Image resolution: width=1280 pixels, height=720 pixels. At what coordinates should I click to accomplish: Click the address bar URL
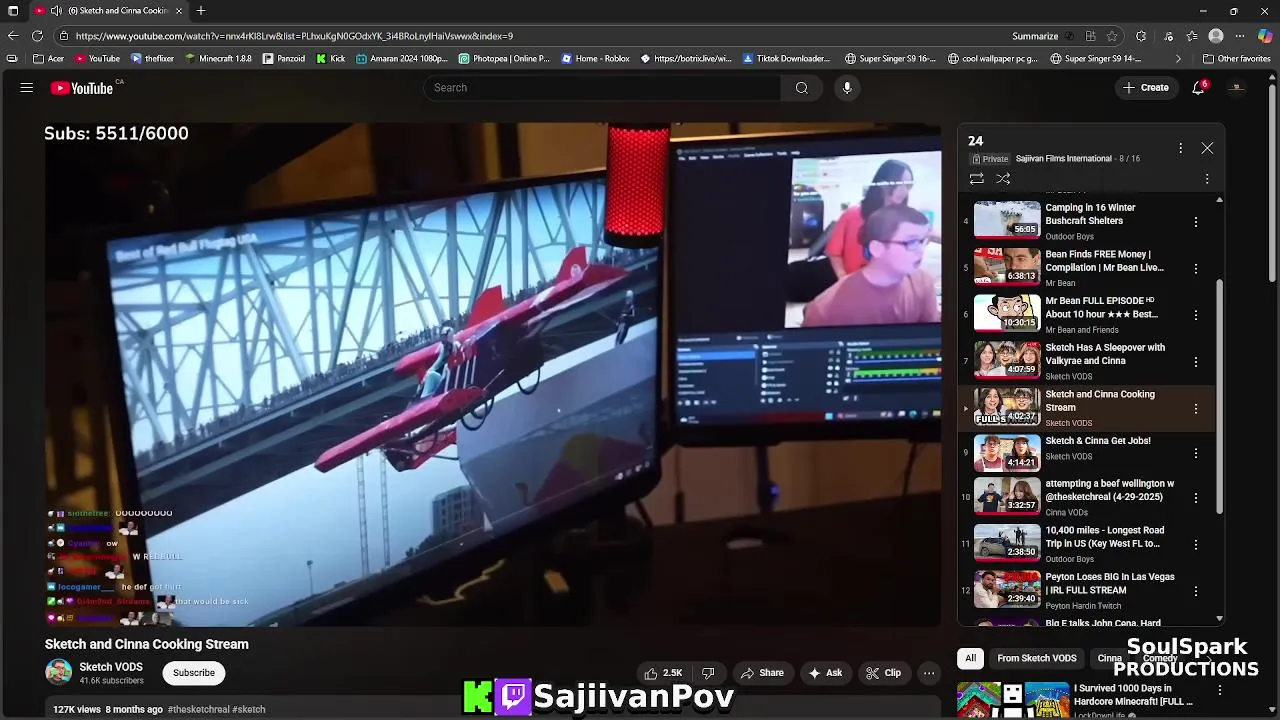point(294,36)
